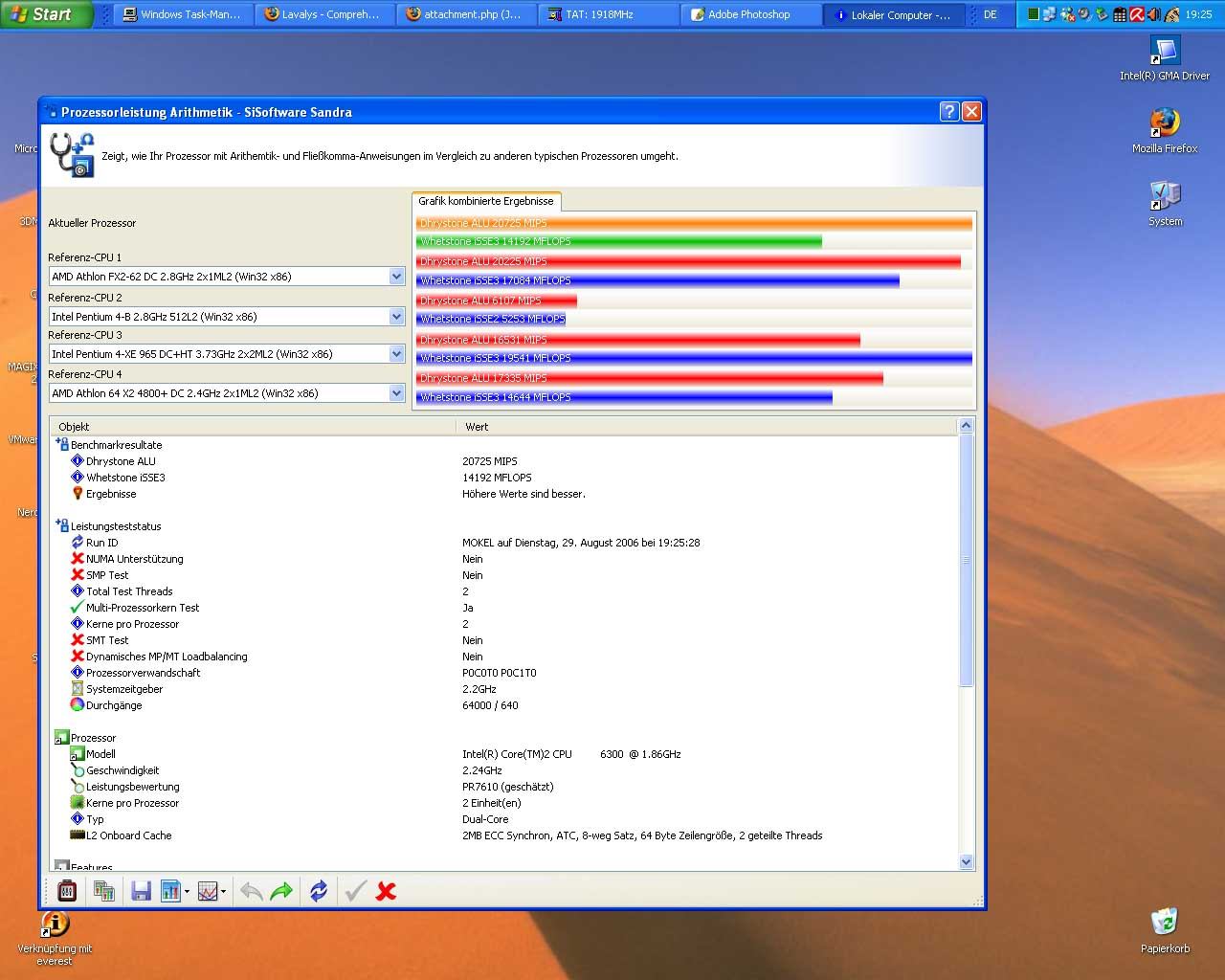The height and width of the screenshot is (980, 1225).
Task: Select the Leistungsbewertung row
Action: point(504,787)
